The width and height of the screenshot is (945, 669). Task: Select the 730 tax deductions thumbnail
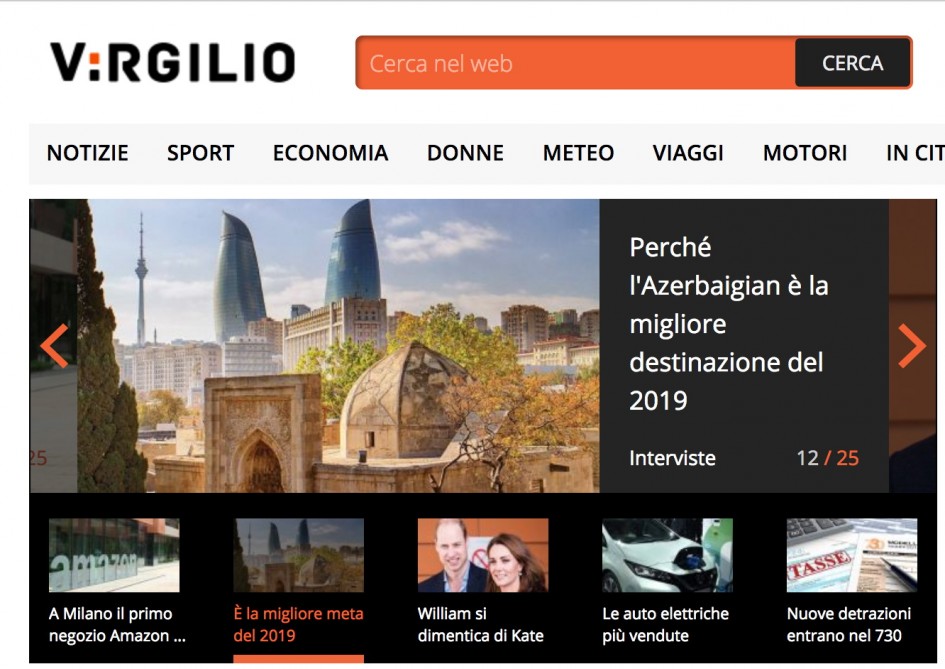coord(851,555)
